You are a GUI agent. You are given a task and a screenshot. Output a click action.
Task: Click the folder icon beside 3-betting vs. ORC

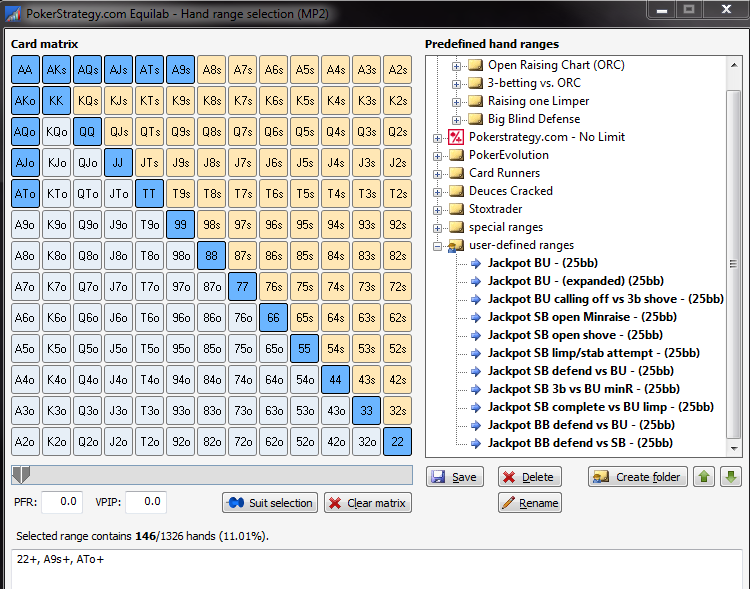click(475, 83)
